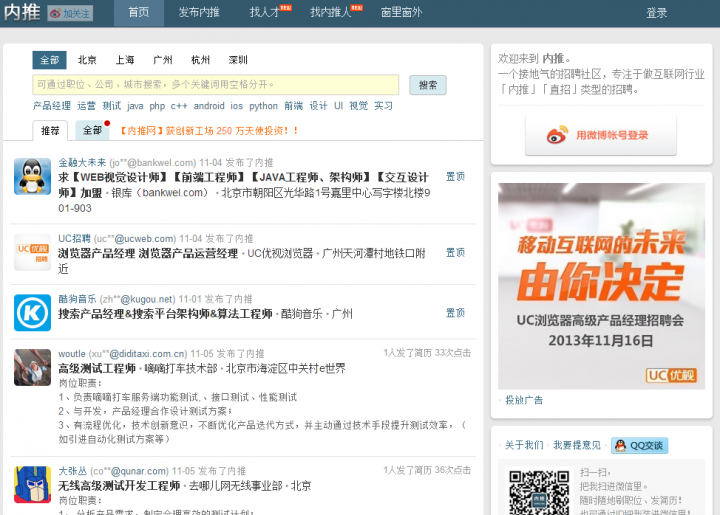720x515 pixels.
Task: Click the 测试 keyword link
Action: click(x=112, y=106)
